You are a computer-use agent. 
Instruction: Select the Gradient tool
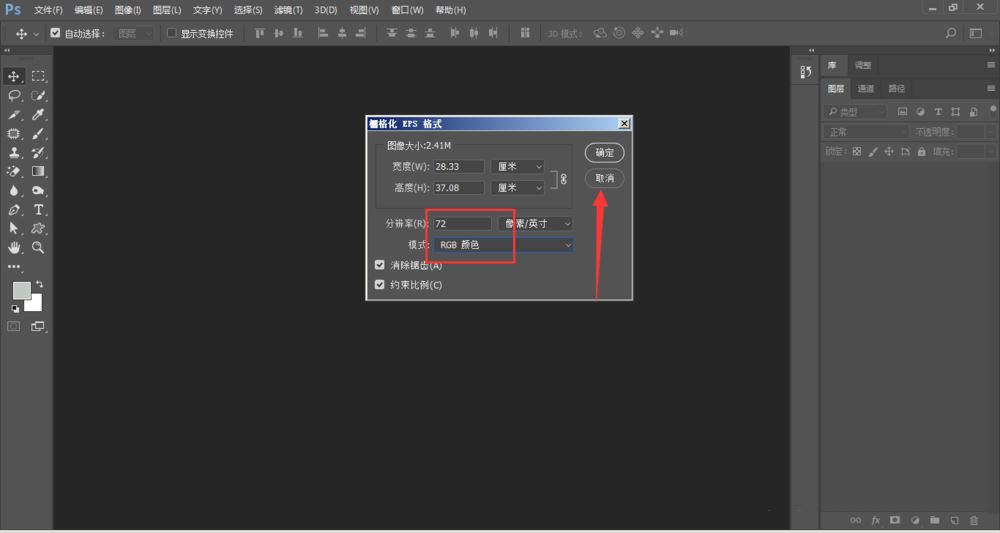(38, 172)
